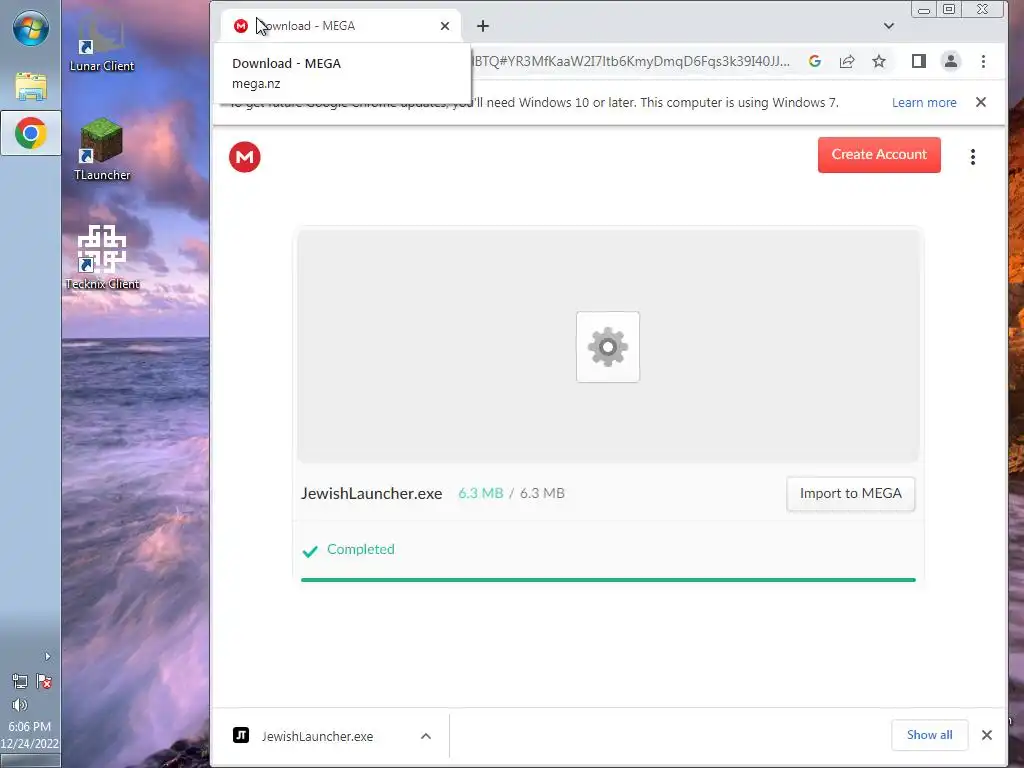
Task: Click the volume speaker tray icon
Action: tap(20, 705)
